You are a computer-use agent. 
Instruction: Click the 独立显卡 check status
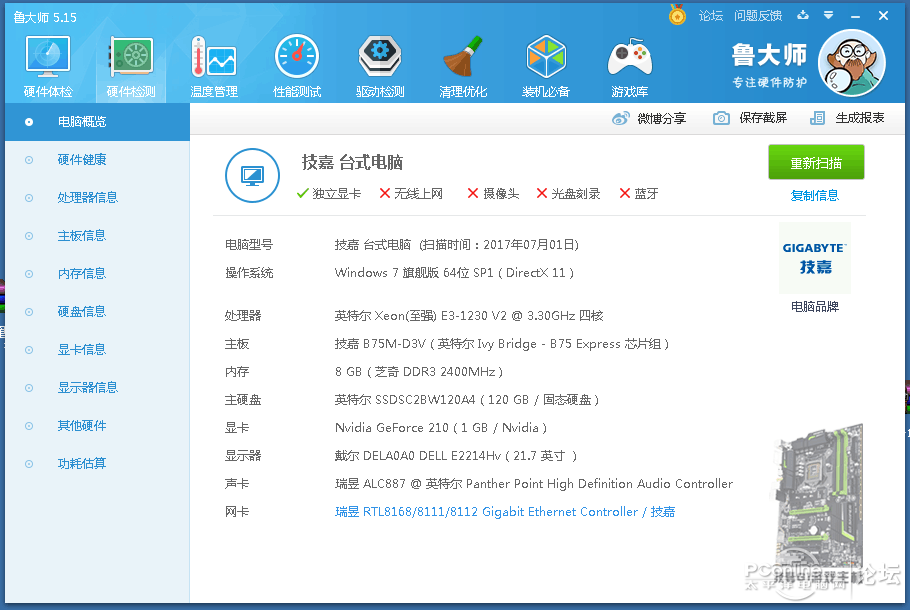(328, 194)
